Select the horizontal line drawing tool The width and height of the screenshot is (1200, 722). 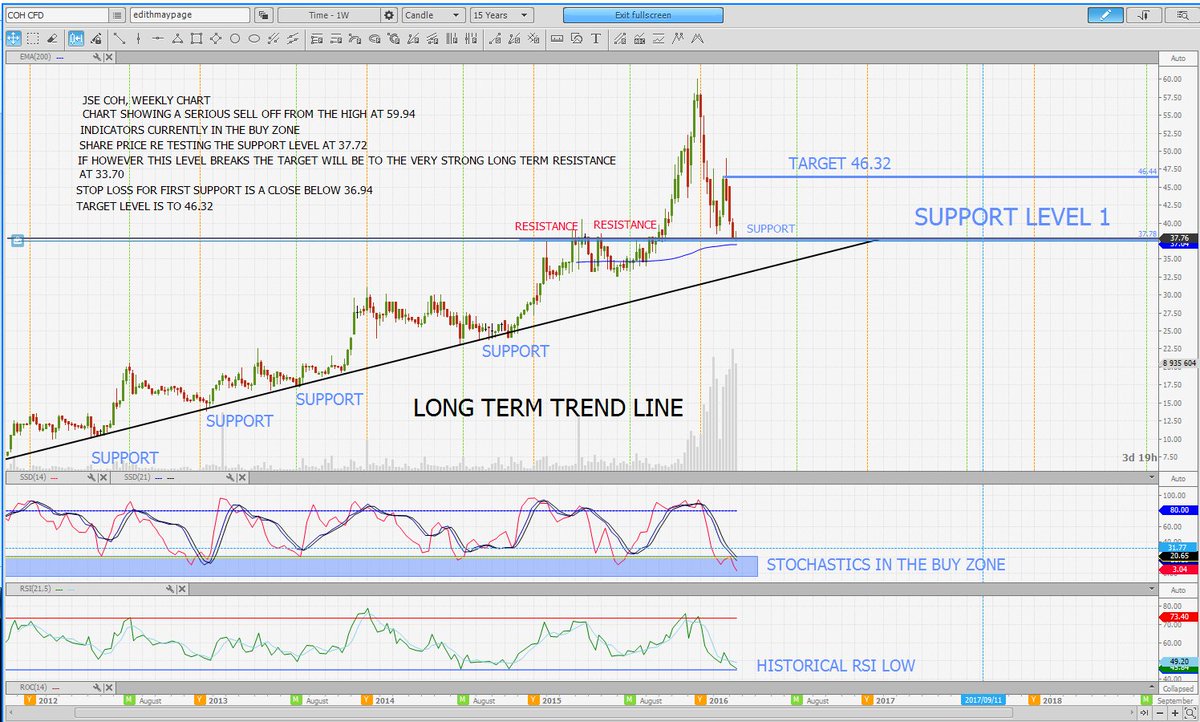(157, 38)
